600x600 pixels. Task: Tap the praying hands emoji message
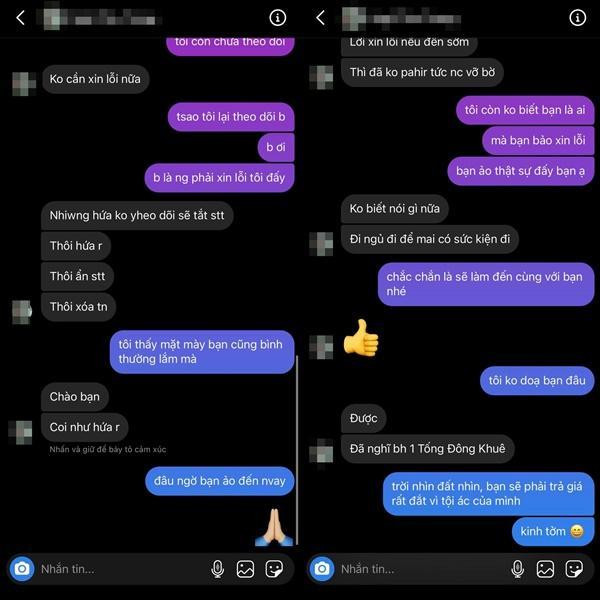coord(274,527)
